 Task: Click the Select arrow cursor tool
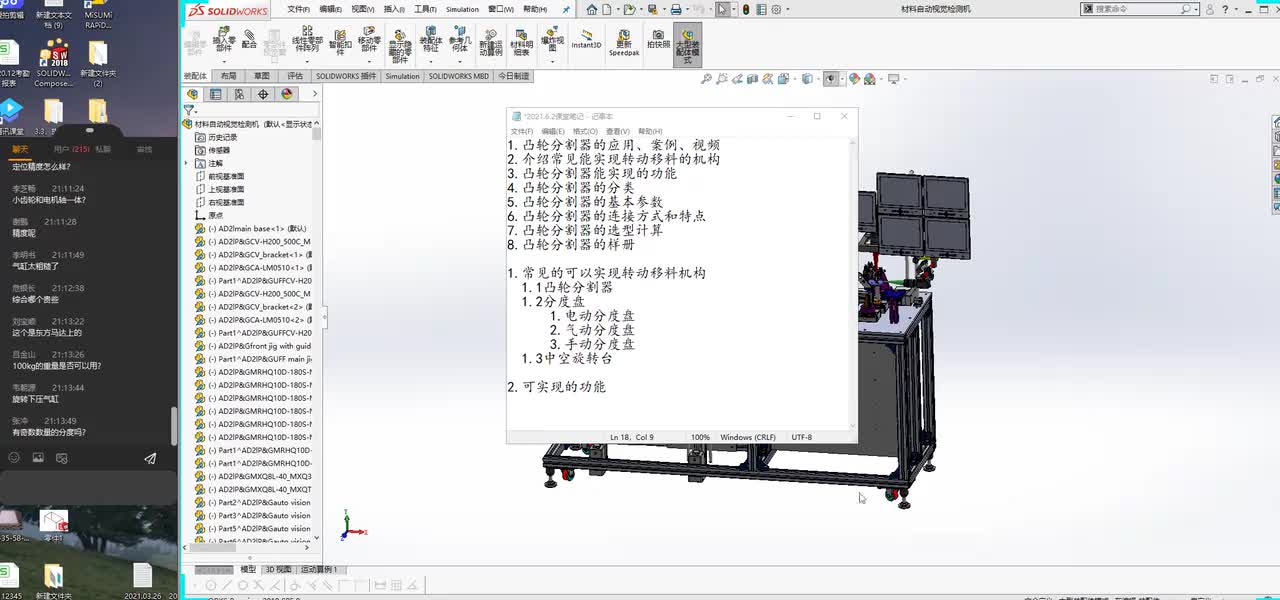coord(722,9)
